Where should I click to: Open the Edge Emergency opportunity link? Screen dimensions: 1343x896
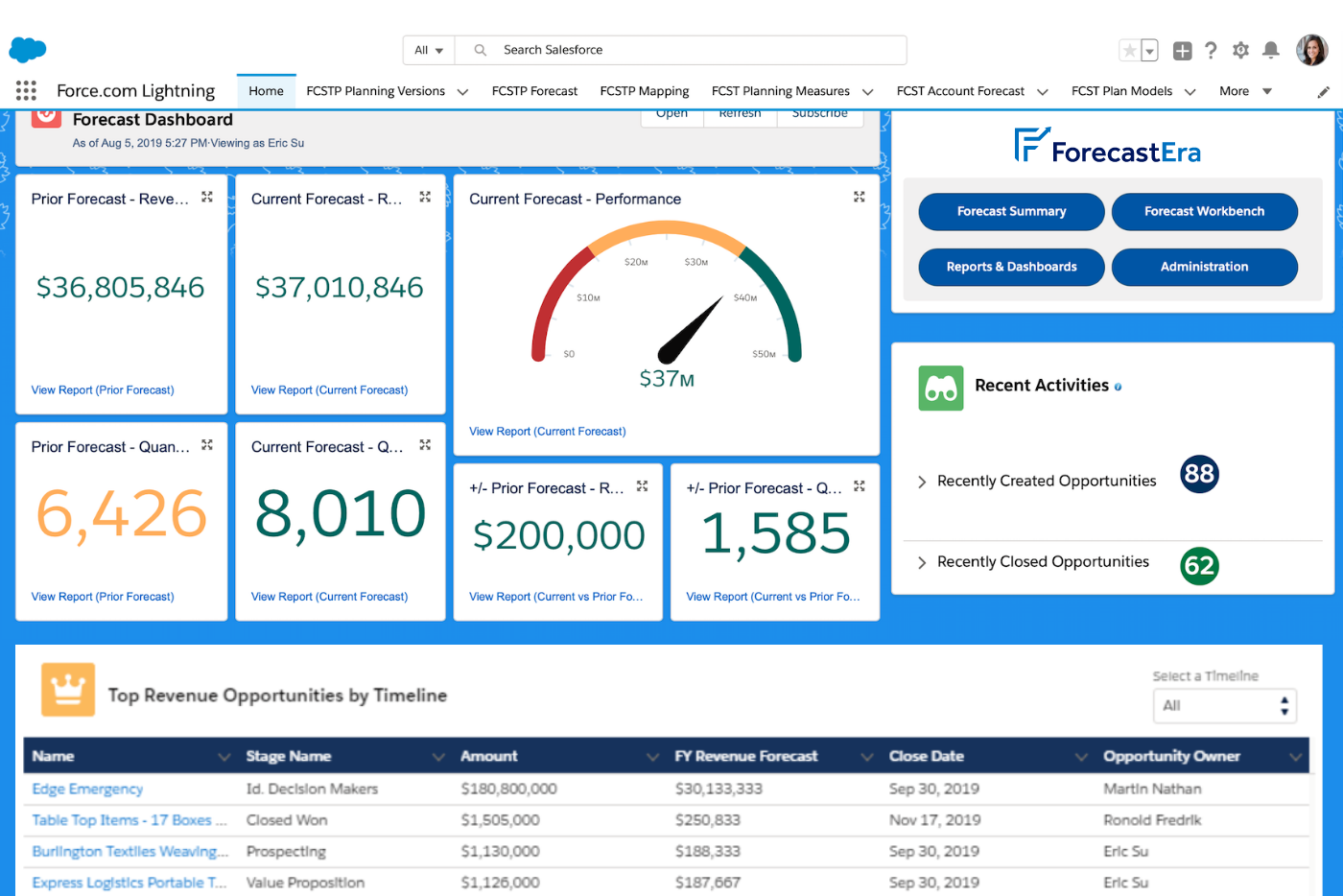pos(87,789)
